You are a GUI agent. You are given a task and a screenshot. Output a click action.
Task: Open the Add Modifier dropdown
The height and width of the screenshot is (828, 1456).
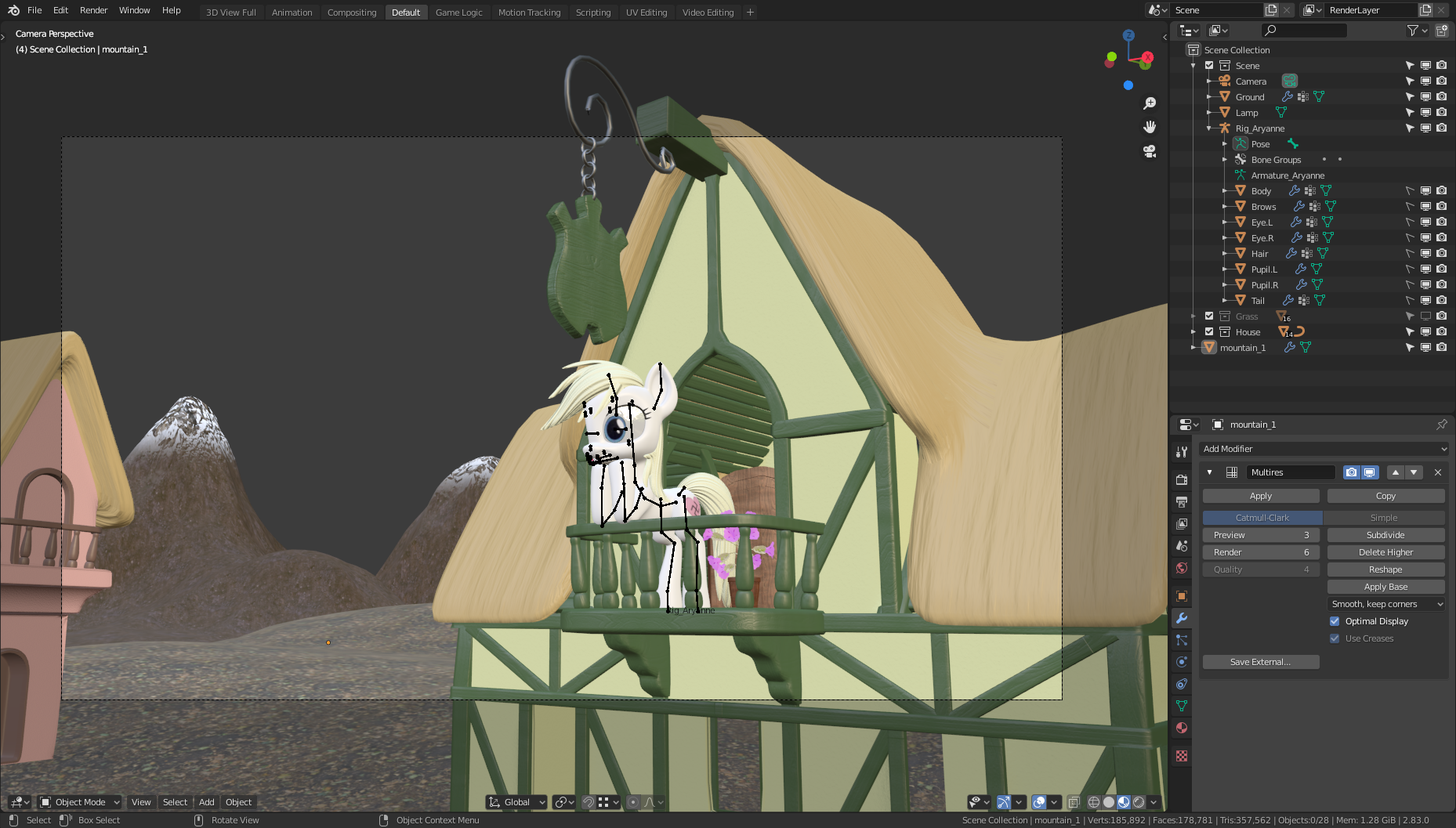pyautogui.click(x=1324, y=449)
